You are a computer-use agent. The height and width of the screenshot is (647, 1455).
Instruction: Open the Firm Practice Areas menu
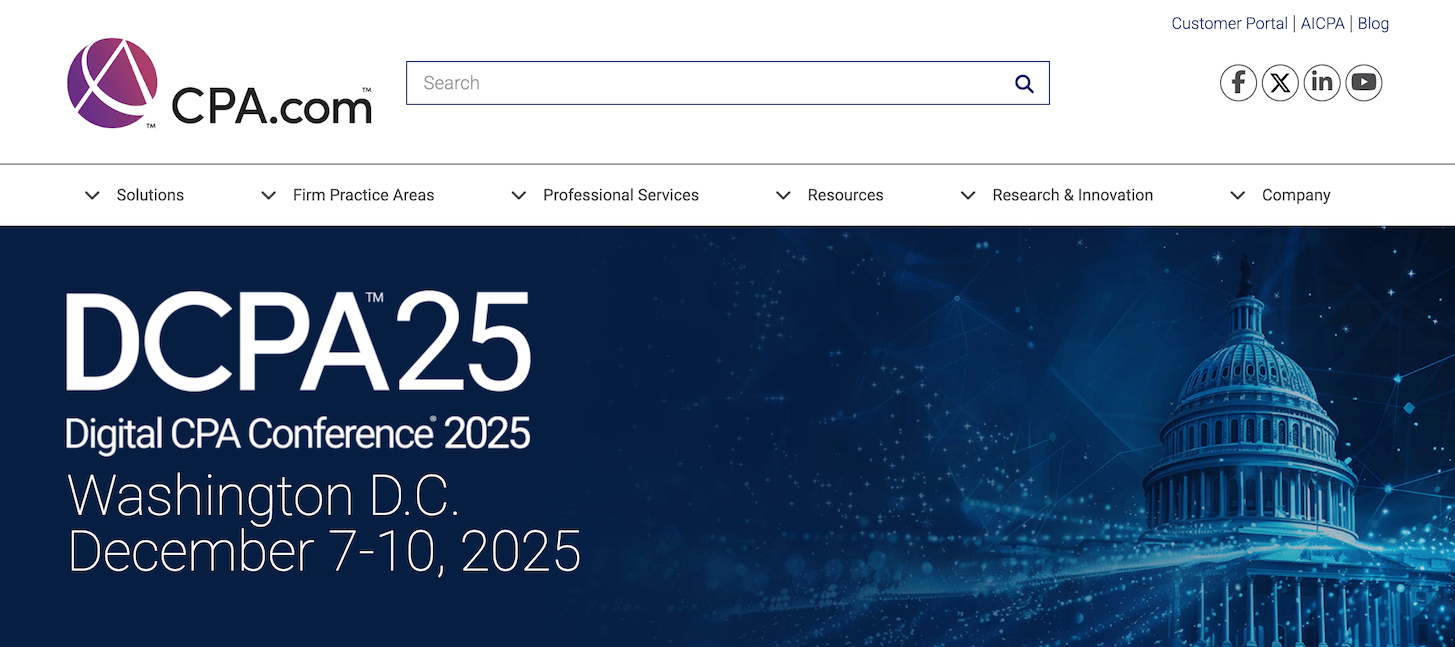click(x=364, y=195)
